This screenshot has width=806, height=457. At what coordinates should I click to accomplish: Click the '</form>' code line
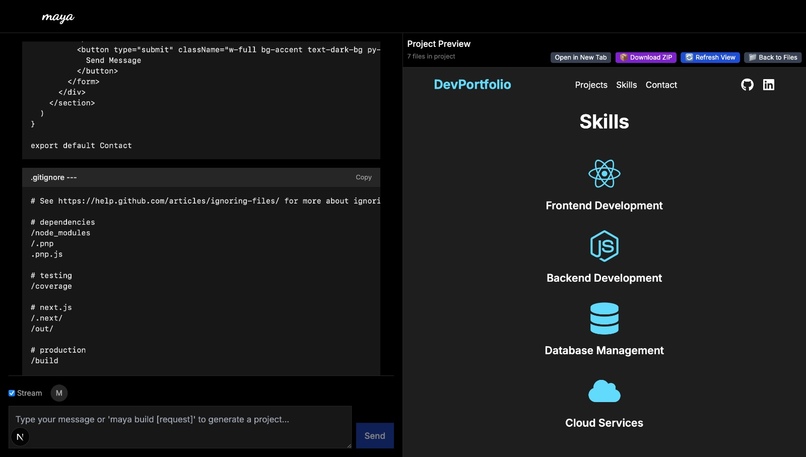[83, 82]
